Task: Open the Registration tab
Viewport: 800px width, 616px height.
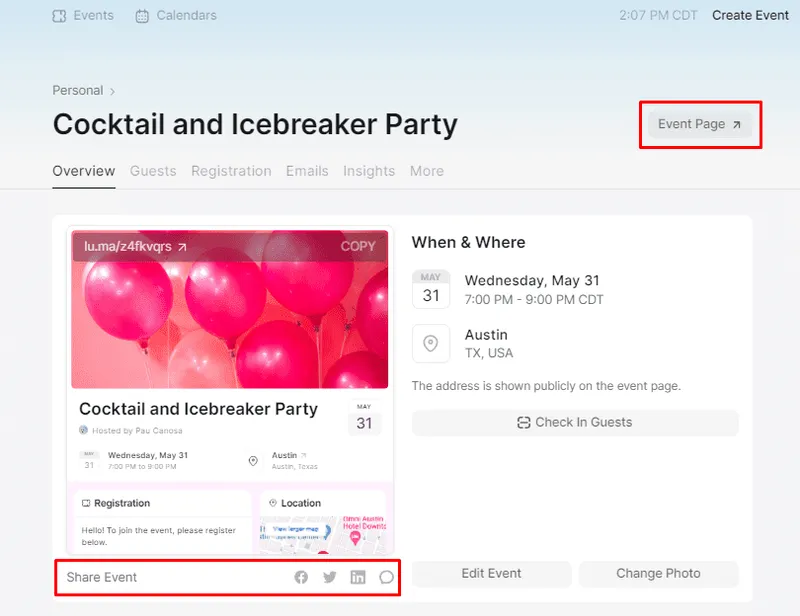Action: click(231, 171)
